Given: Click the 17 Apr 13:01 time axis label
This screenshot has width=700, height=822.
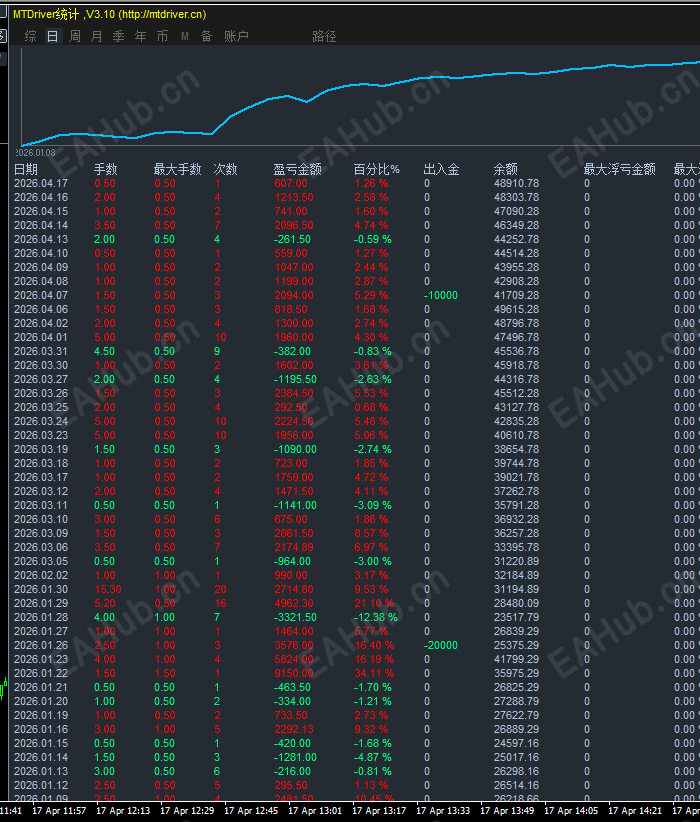Looking at the screenshot, I should [x=315, y=810].
